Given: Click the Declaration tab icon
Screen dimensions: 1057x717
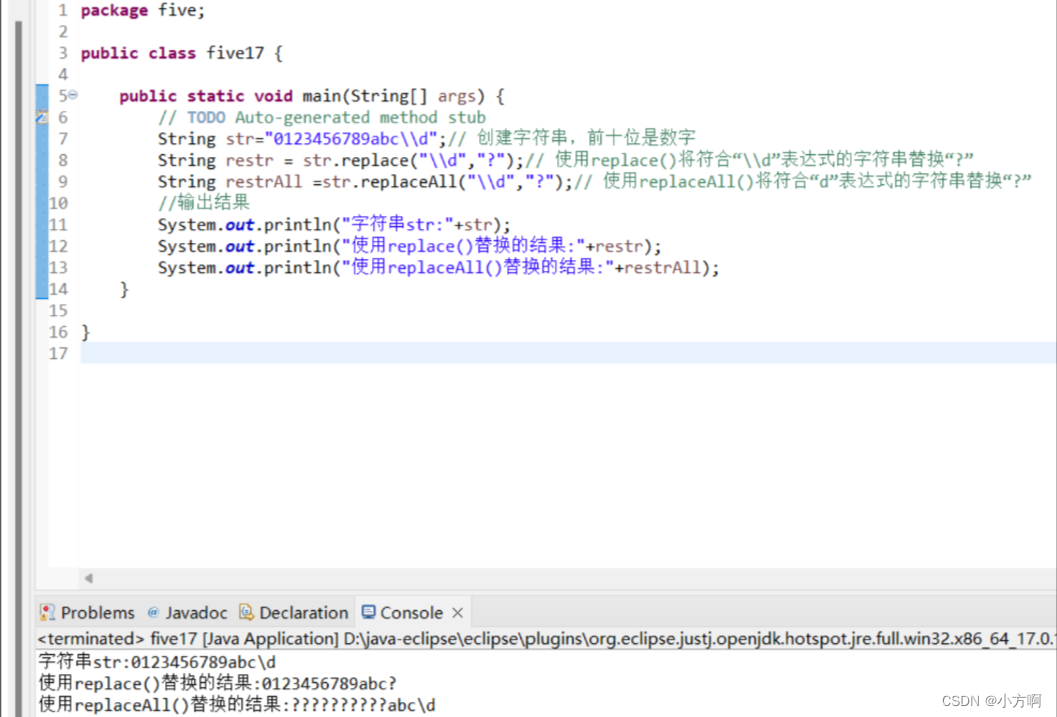Looking at the screenshot, I should [x=247, y=613].
